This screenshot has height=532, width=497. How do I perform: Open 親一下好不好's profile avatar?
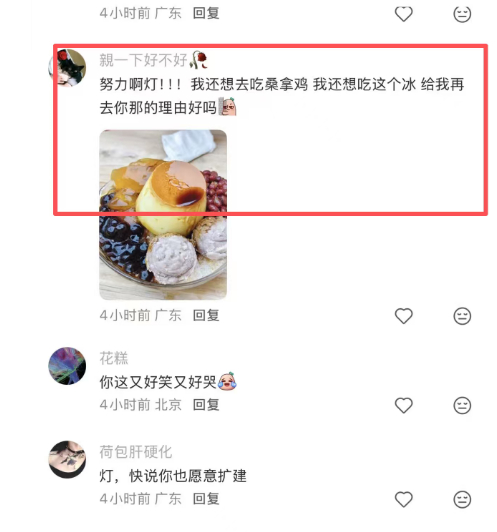[67, 68]
